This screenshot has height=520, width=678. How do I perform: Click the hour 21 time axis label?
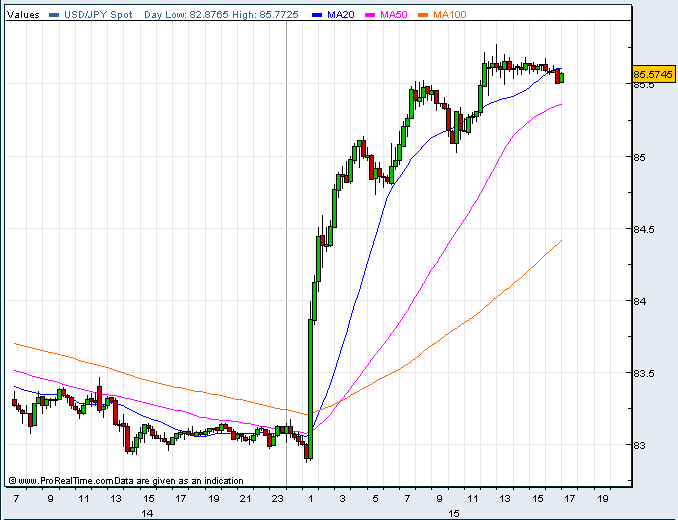245,498
